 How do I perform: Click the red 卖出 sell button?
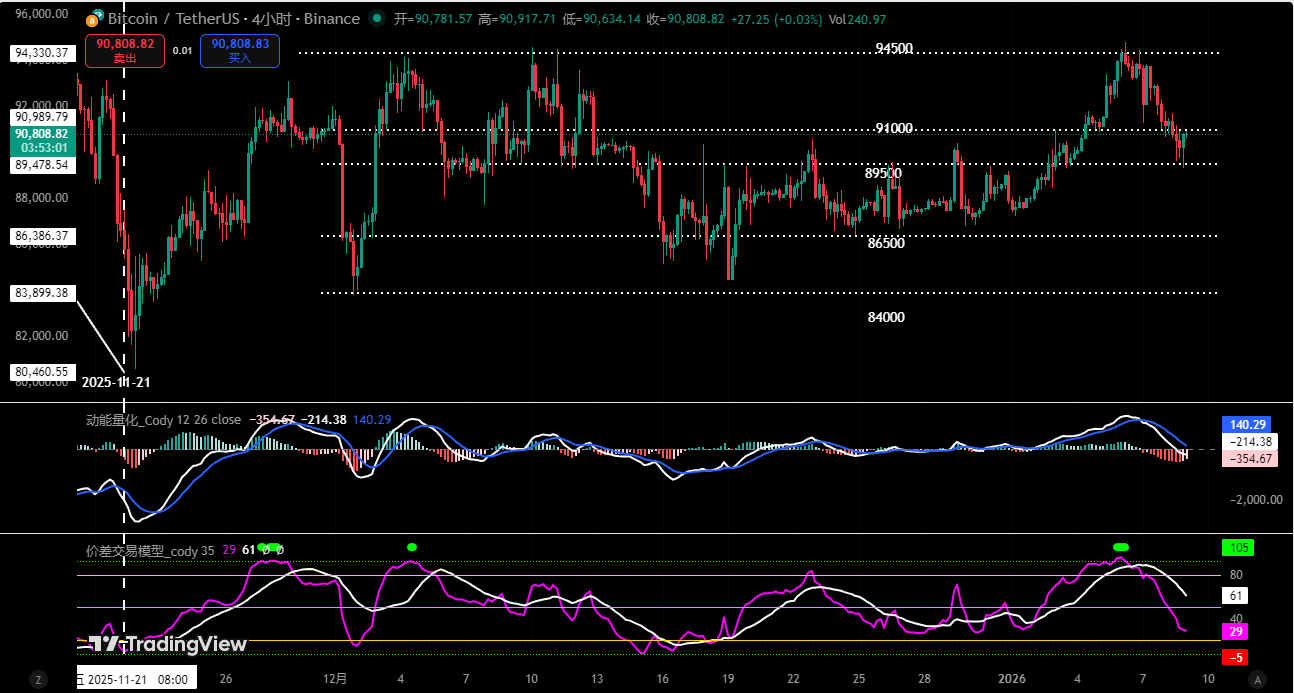coord(125,51)
